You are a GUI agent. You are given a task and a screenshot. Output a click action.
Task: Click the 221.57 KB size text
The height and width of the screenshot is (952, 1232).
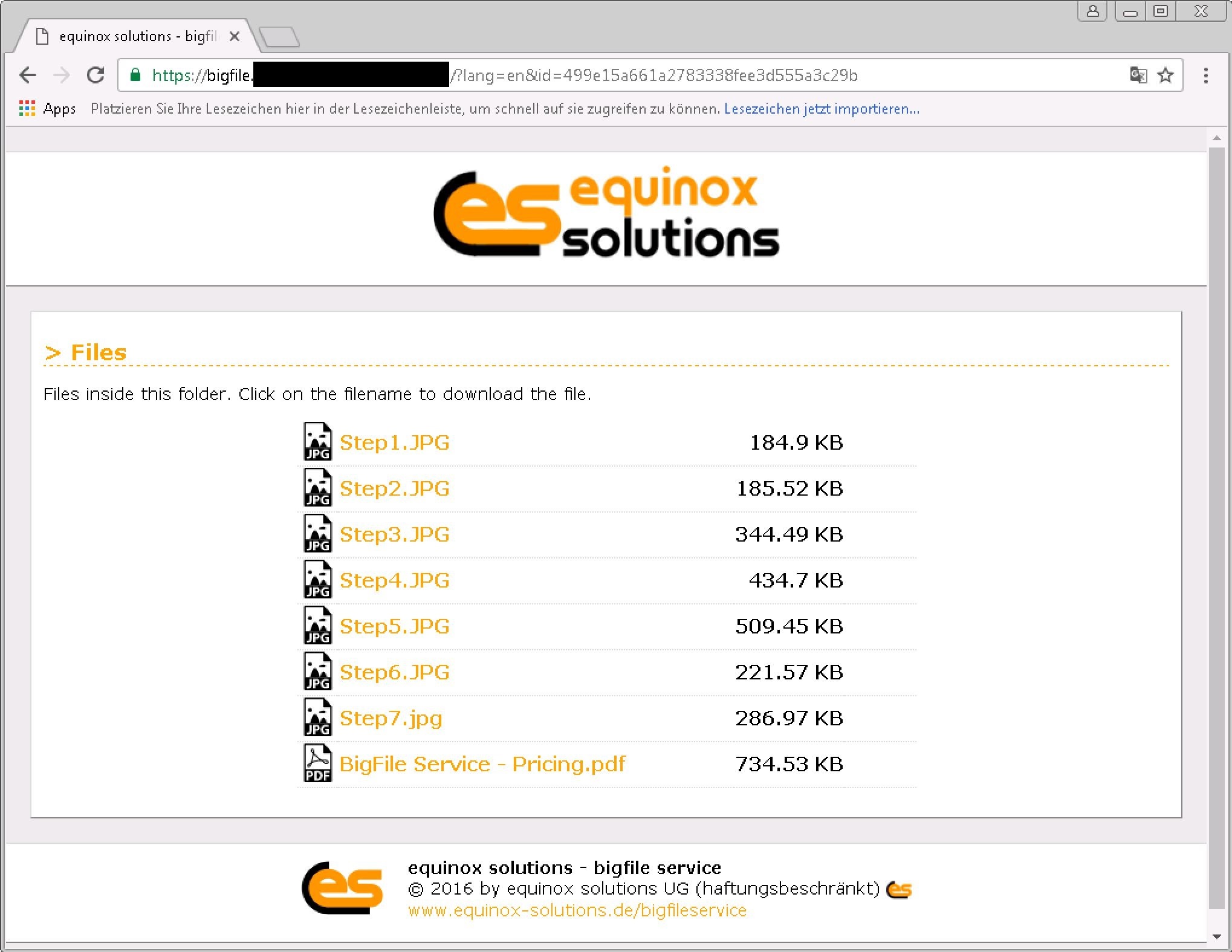click(789, 672)
